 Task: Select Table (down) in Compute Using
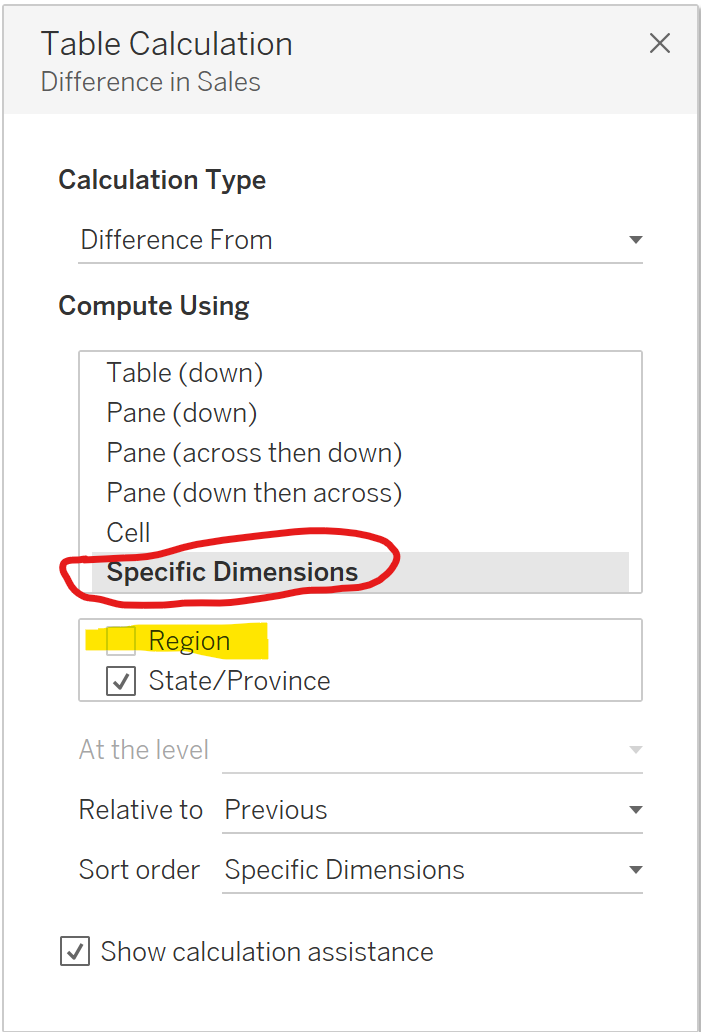coord(185,373)
